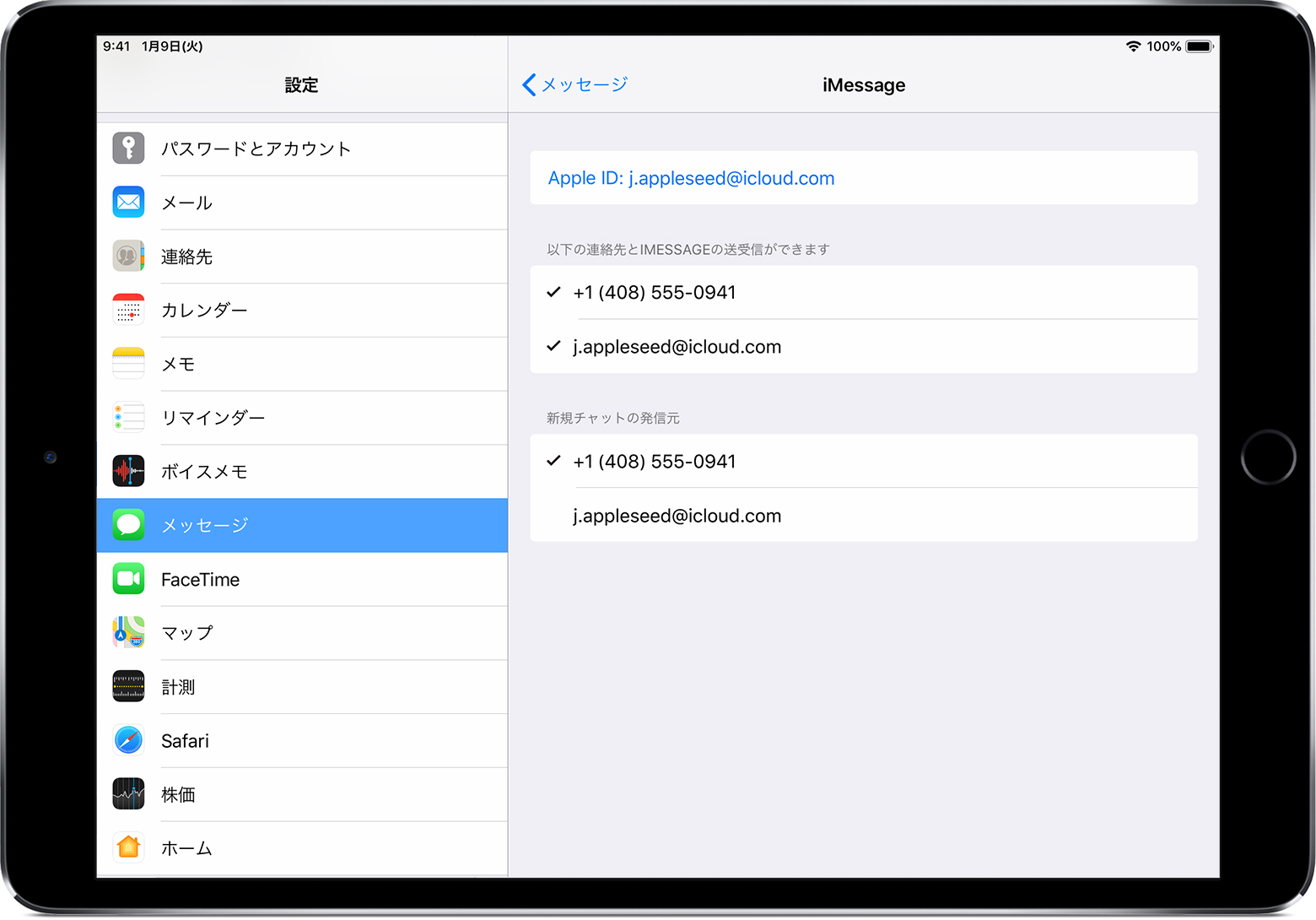Tap the 以下の連絡先とIMESSAGEの送受信ができます header

[688, 249]
